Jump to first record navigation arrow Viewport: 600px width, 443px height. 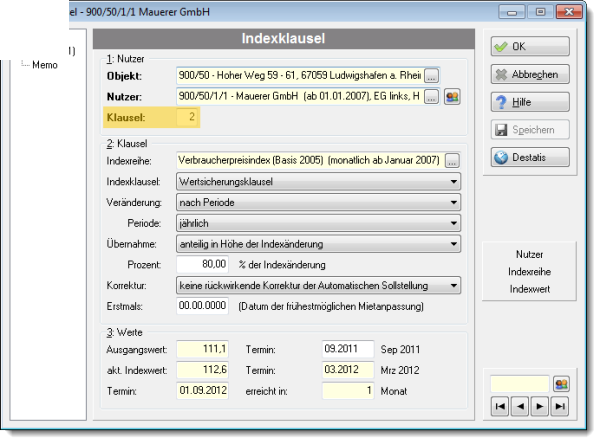click(x=500, y=406)
